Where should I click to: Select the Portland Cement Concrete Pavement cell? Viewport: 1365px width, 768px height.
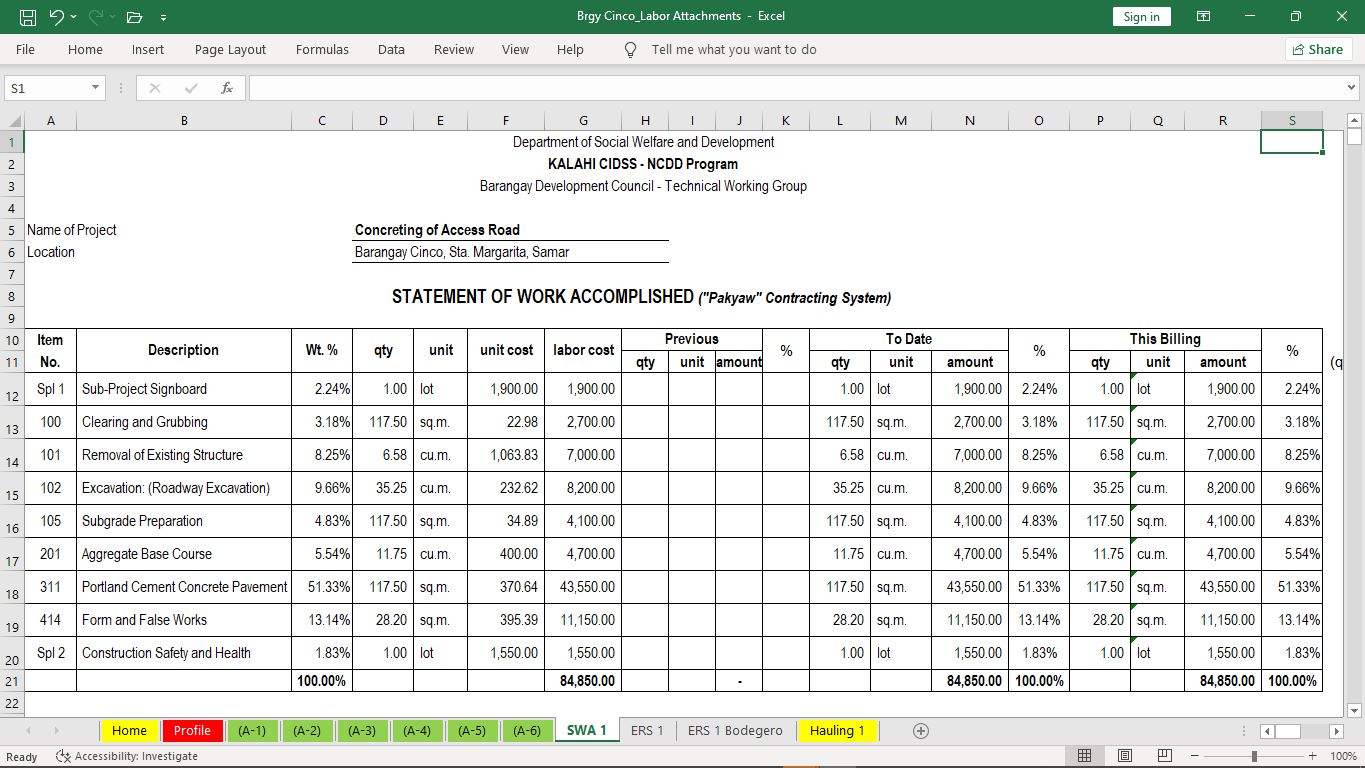point(184,587)
